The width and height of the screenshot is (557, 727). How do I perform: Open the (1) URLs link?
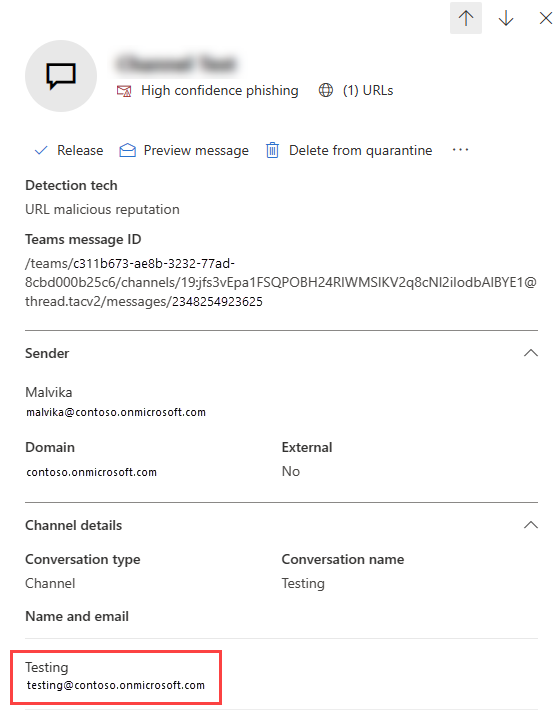coord(368,90)
